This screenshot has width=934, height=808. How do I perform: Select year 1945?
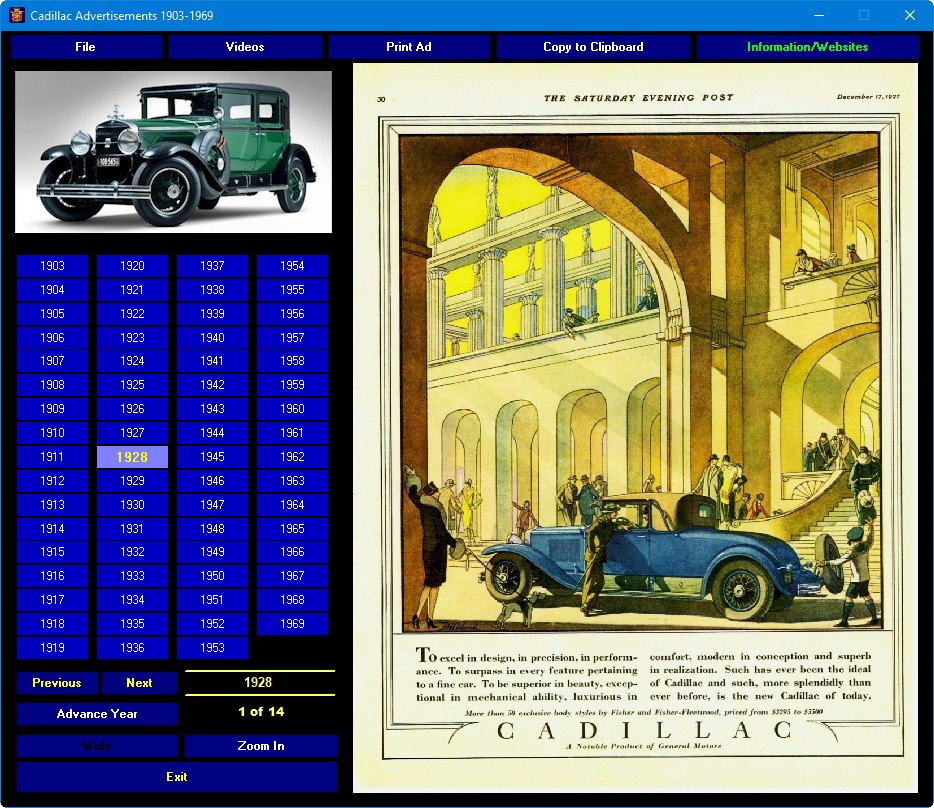point(212,457)
